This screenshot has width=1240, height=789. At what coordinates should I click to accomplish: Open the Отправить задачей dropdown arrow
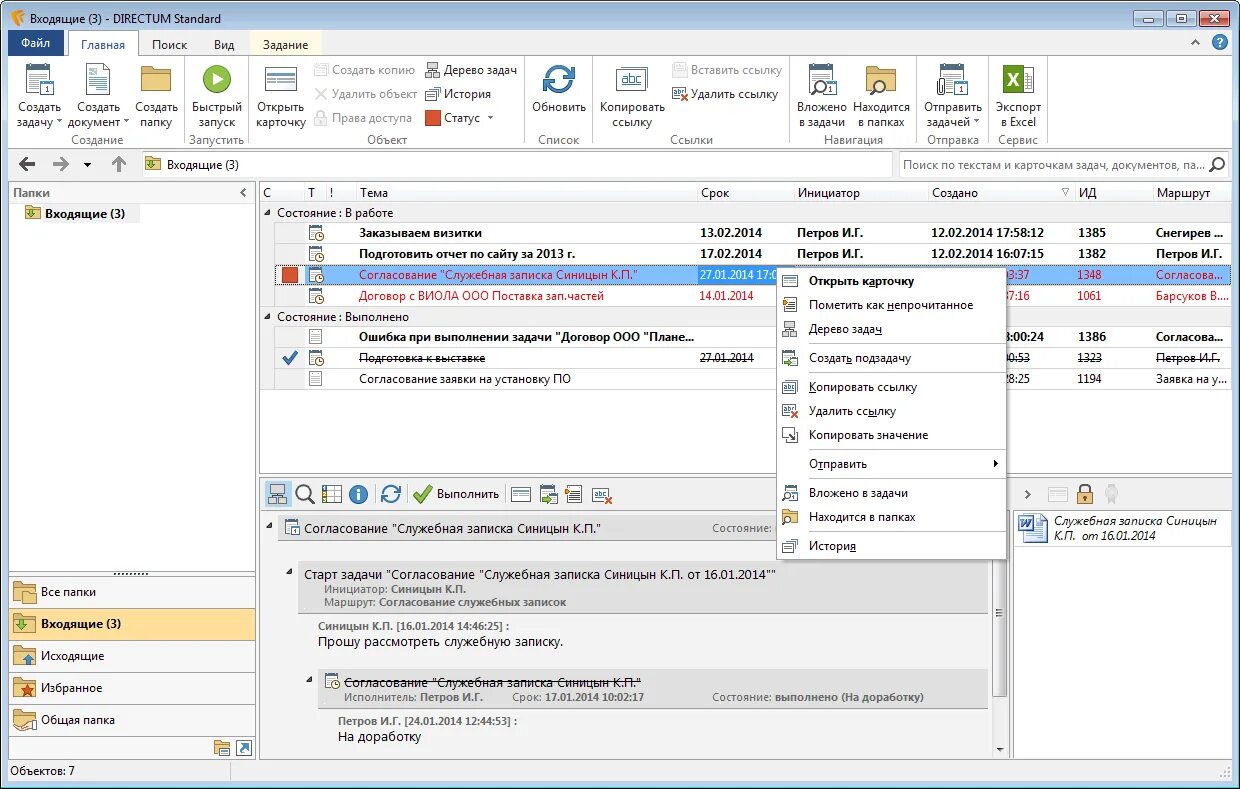(976, 123)
